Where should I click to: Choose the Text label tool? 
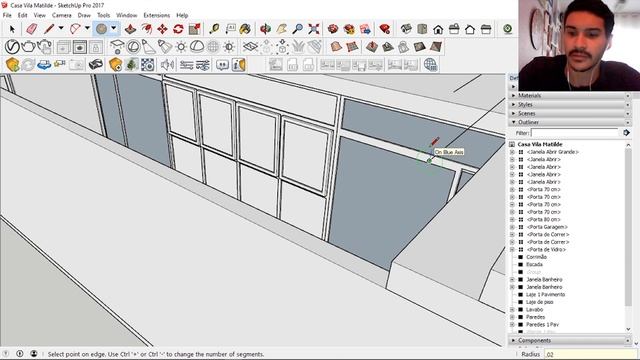pos(230,29)
